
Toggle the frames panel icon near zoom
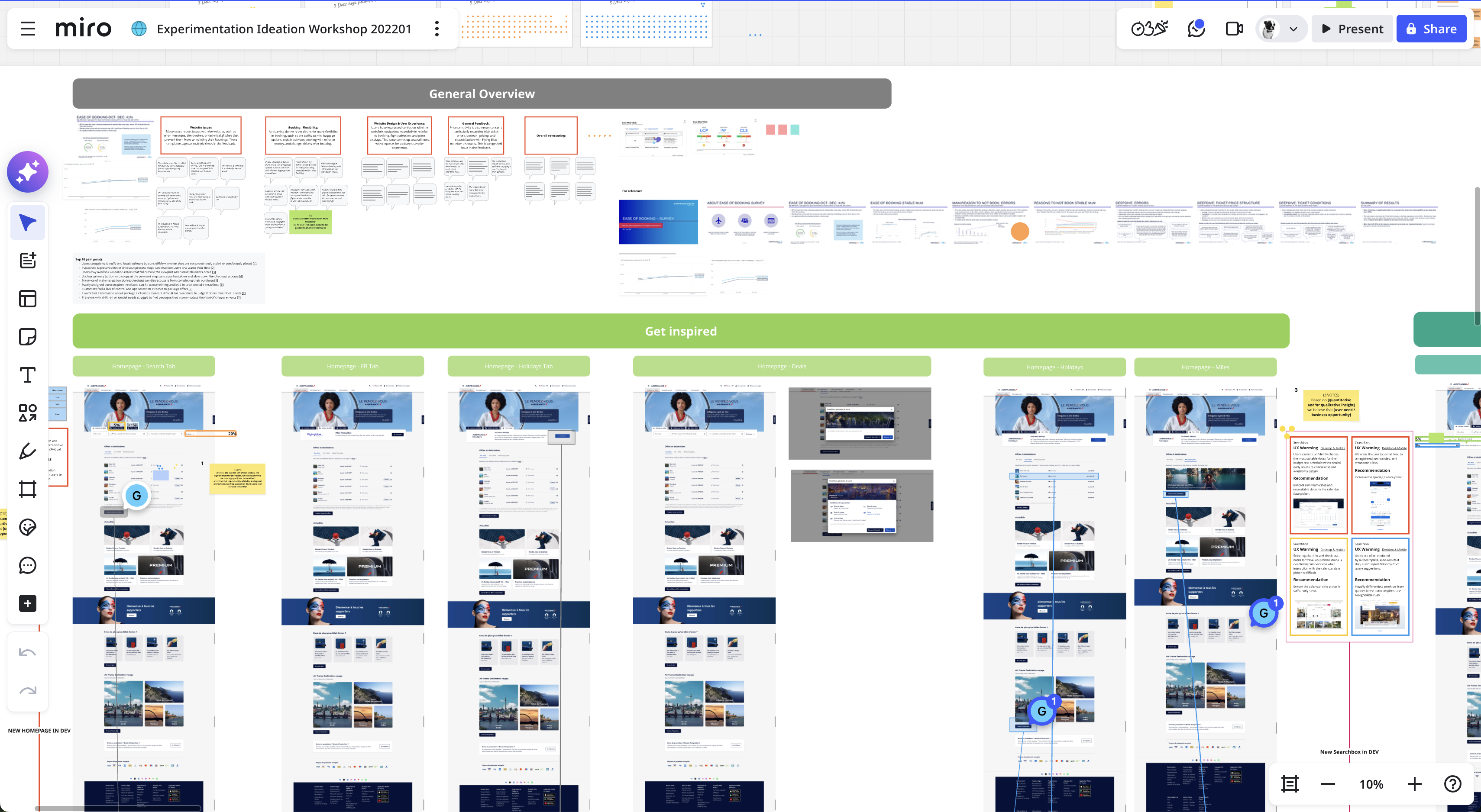click(1290, 784)
